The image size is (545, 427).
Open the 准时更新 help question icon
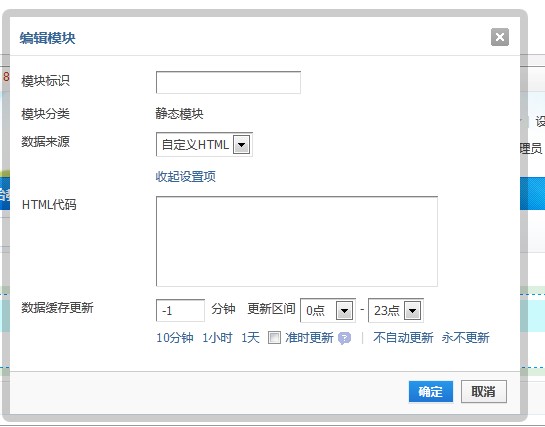[x=344, y=338]
